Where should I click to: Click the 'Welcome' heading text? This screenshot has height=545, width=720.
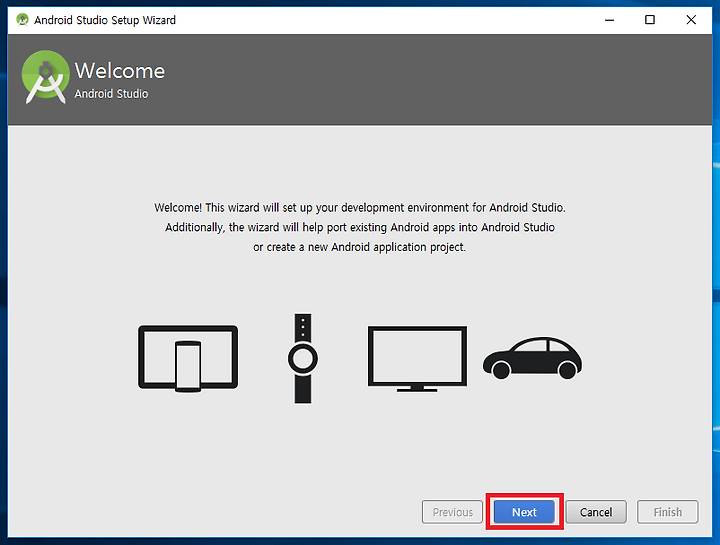pos(119,71)
